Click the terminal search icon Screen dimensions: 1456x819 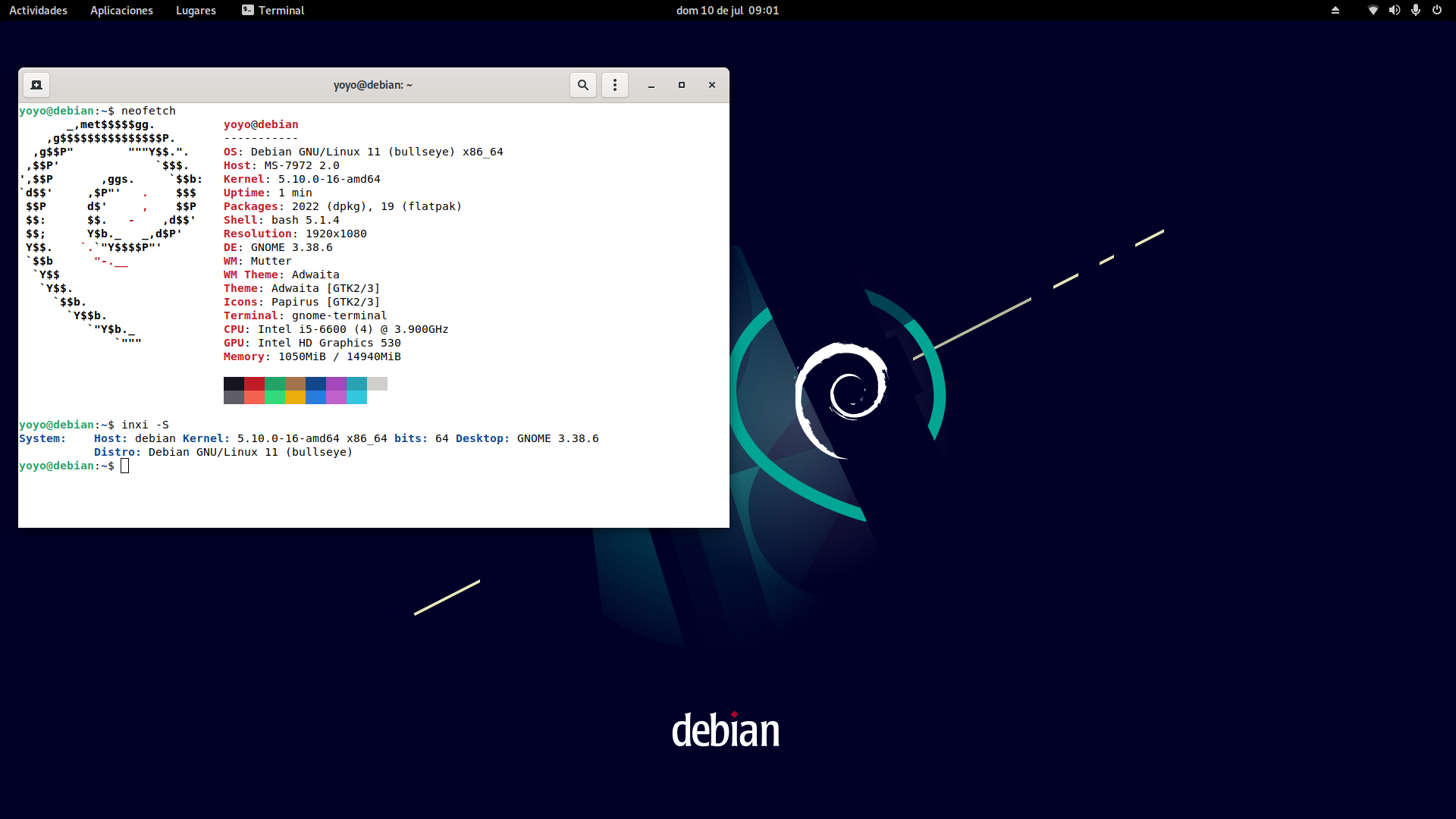click(582, 85)
